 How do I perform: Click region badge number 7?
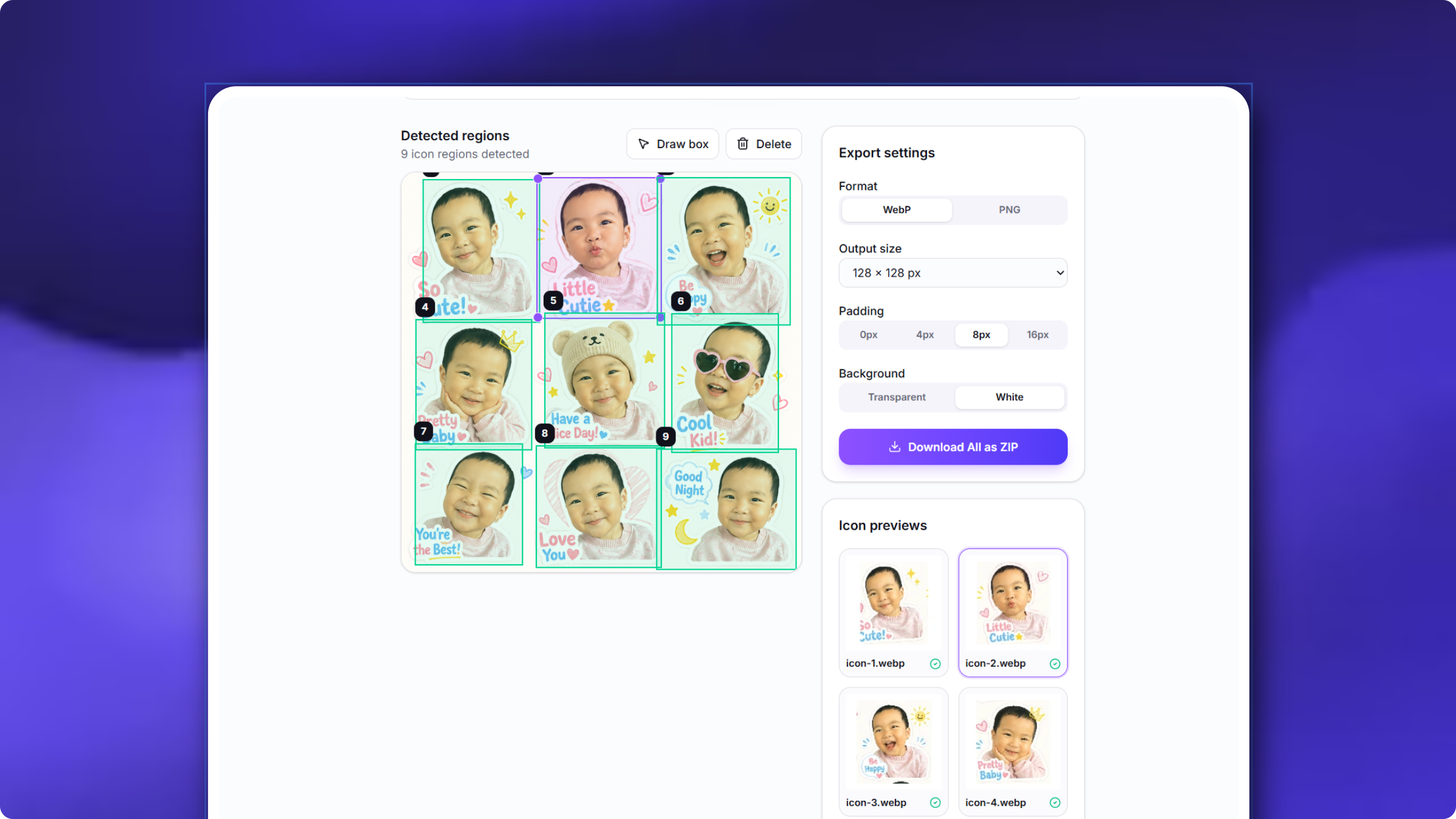(423, 431)
